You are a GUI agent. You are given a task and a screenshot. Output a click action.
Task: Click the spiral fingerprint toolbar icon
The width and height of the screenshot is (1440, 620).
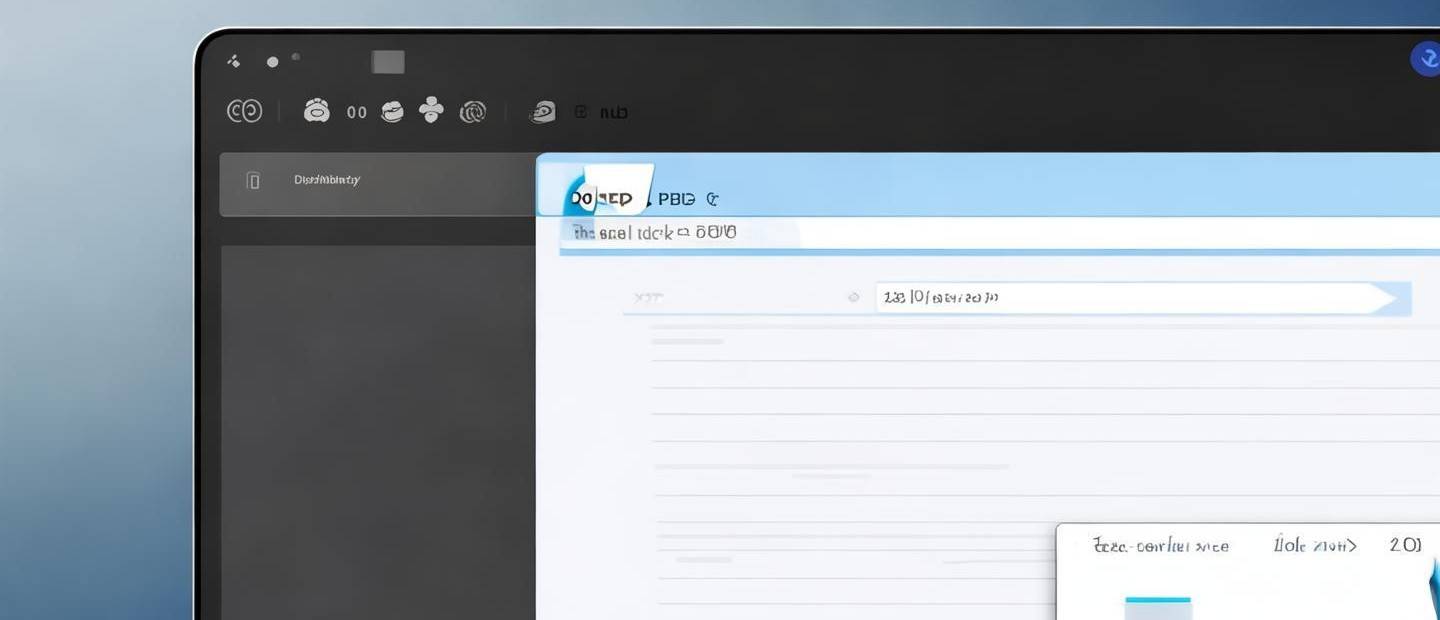click(x=472, y=112)
